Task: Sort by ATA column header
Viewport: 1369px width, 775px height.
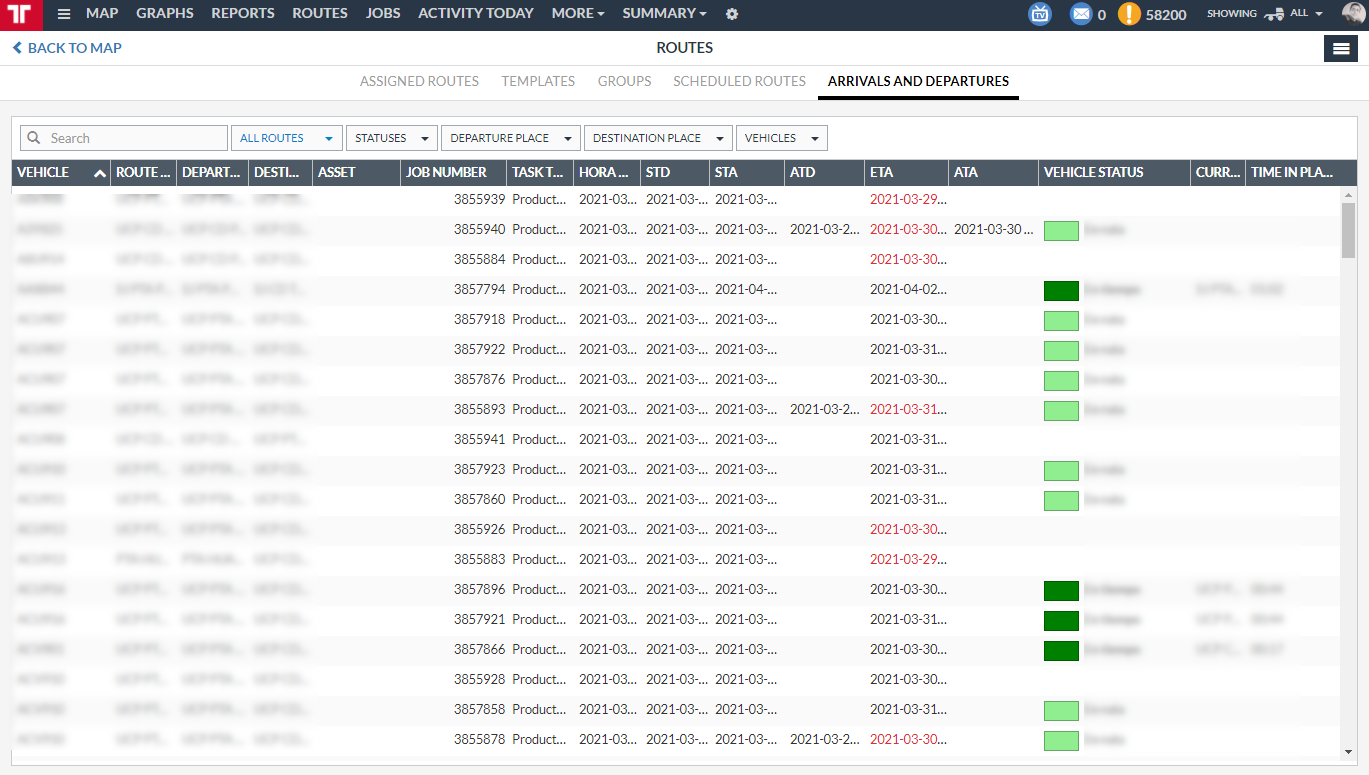Action: pos(993,172)
